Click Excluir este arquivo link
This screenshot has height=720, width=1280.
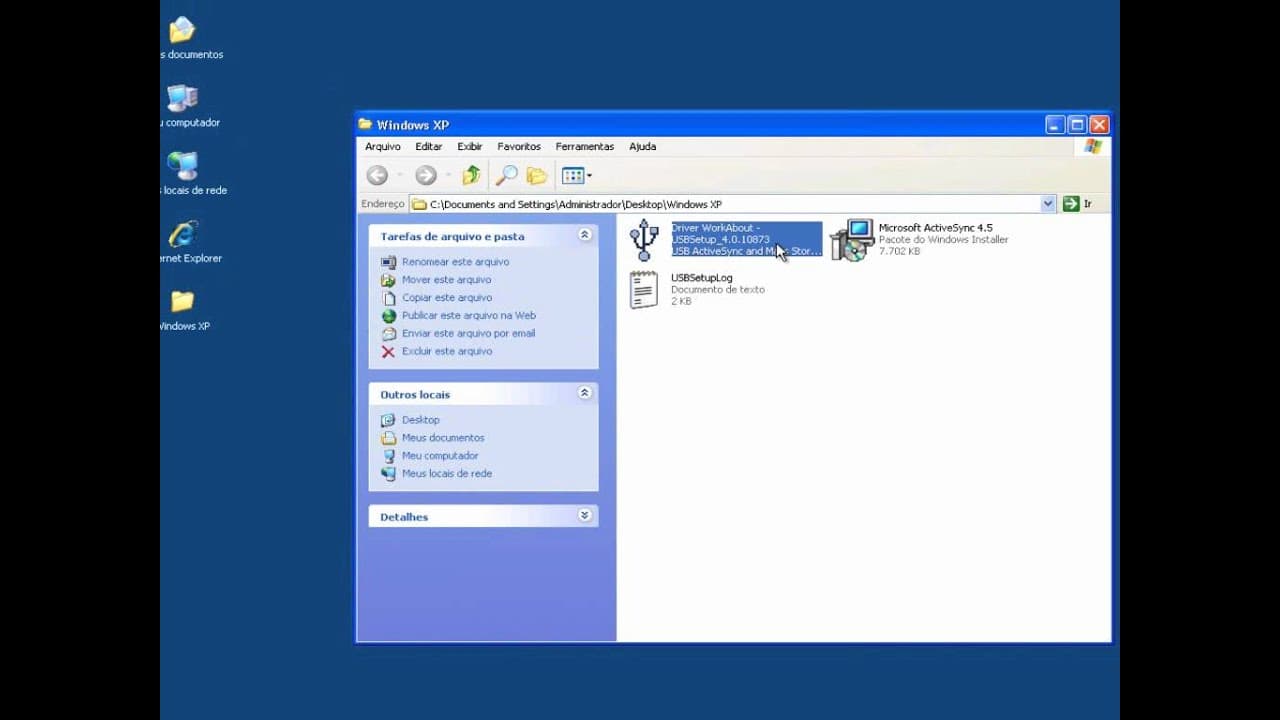(447, 352)
